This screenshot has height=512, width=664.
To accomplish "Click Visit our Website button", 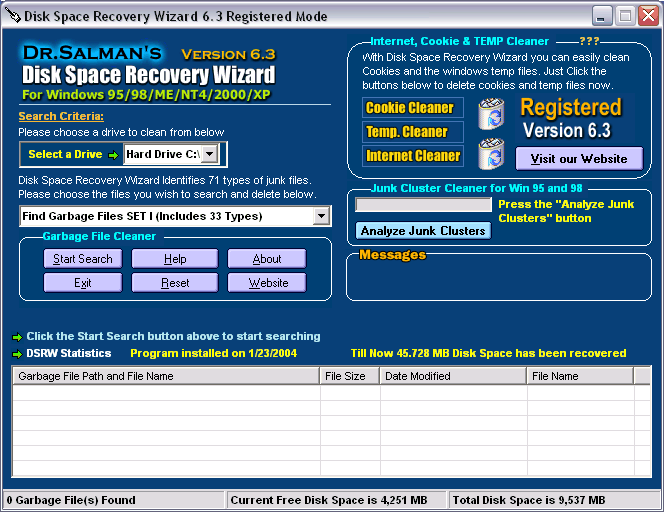I will click(x=579, y=159).
